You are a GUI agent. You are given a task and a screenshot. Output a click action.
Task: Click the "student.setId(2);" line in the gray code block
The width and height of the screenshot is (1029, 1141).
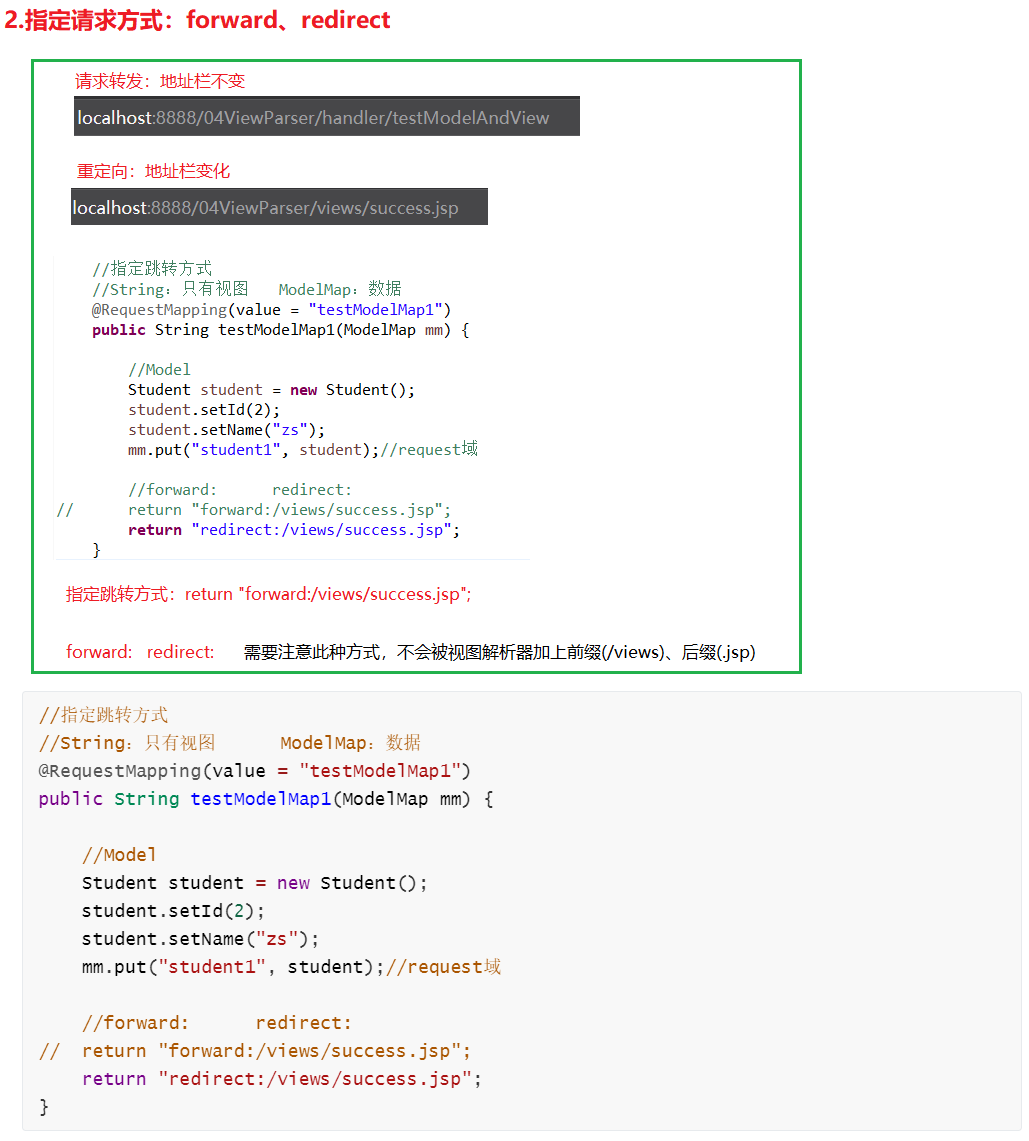click(x=173, y=911)
